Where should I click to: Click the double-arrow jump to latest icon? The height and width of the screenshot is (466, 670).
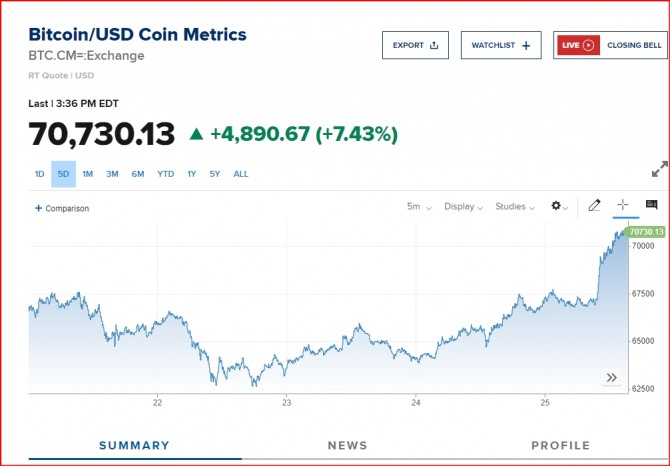click(610, 377)
